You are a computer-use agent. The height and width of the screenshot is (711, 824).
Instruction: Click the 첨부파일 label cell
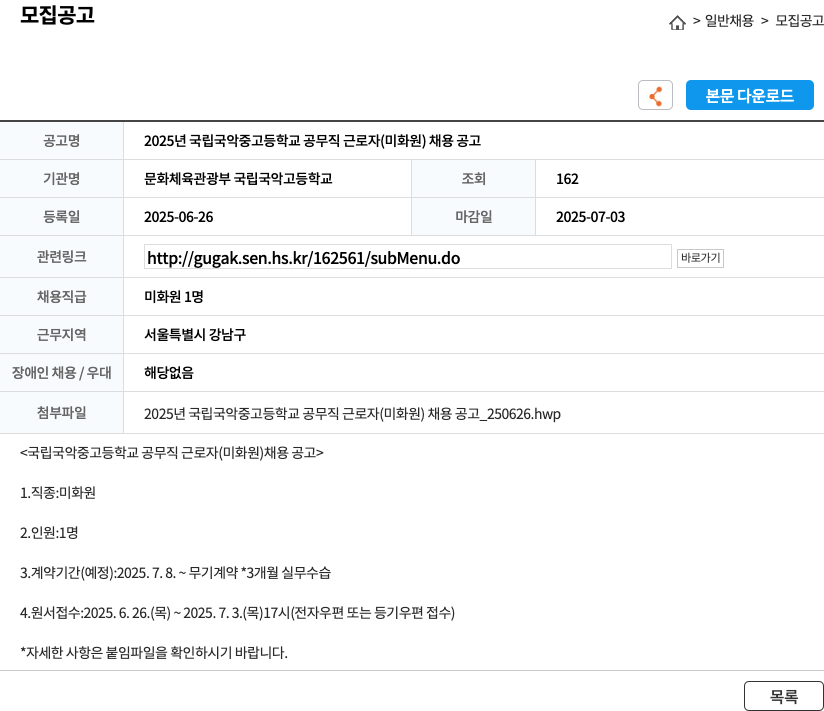tap(61, 413)
